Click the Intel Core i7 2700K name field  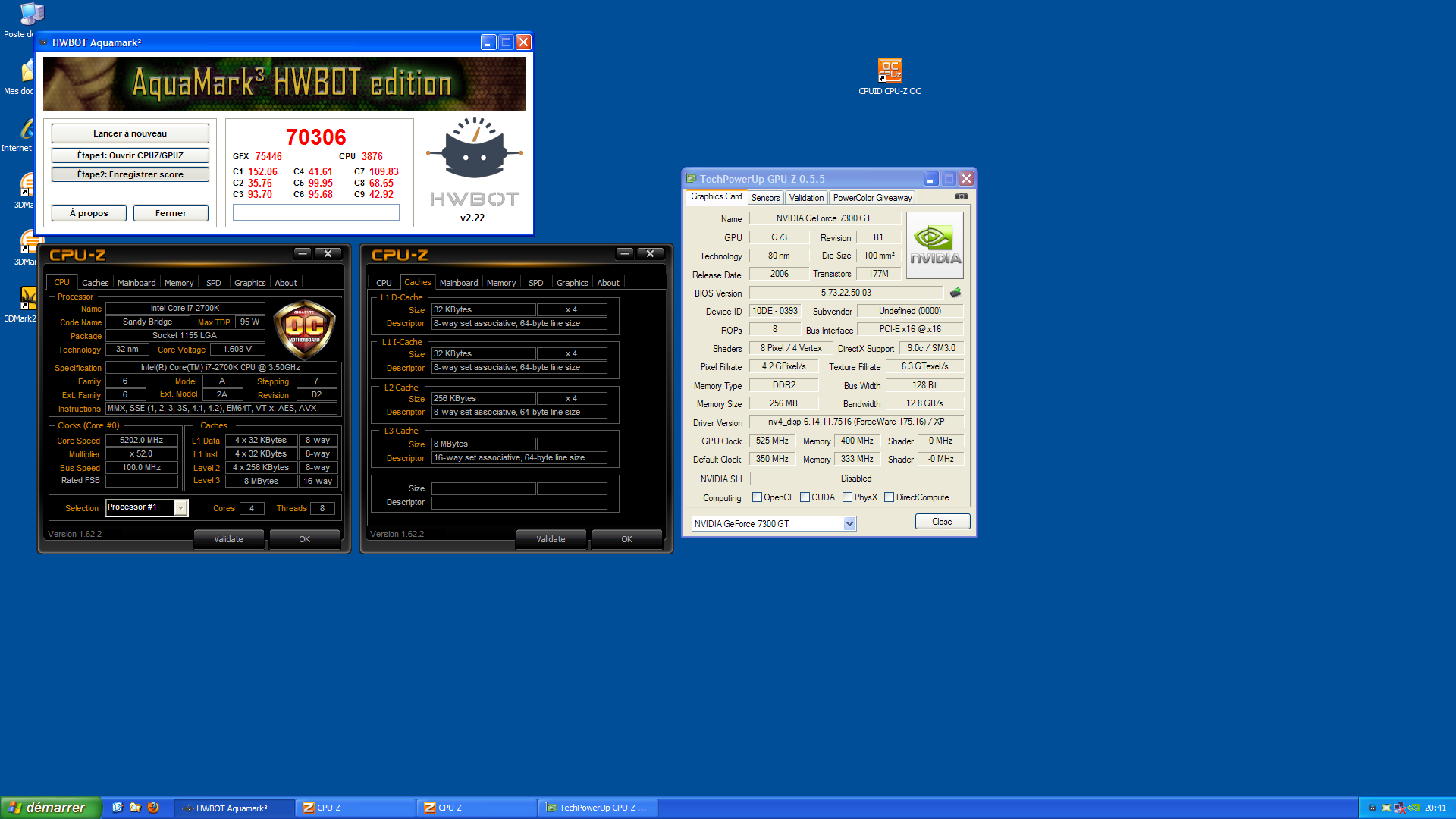point(185,309)
